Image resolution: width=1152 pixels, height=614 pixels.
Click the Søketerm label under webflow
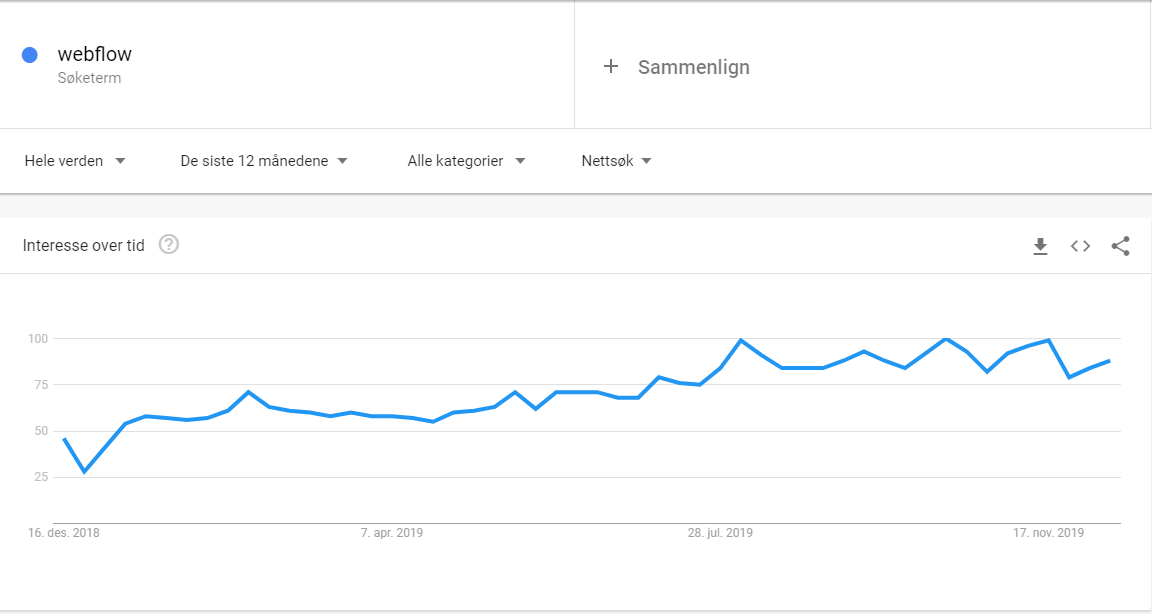[x=89, y=78]
